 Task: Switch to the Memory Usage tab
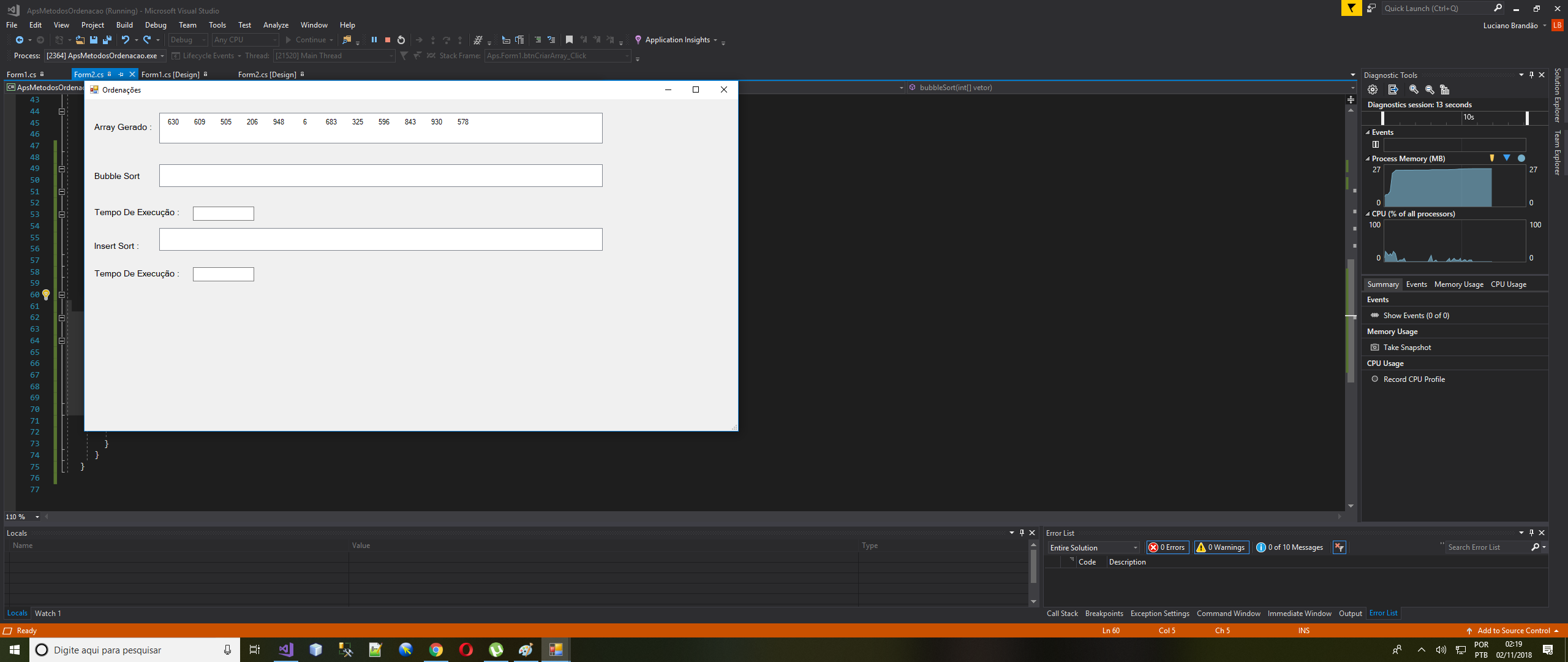[1458, 284]
